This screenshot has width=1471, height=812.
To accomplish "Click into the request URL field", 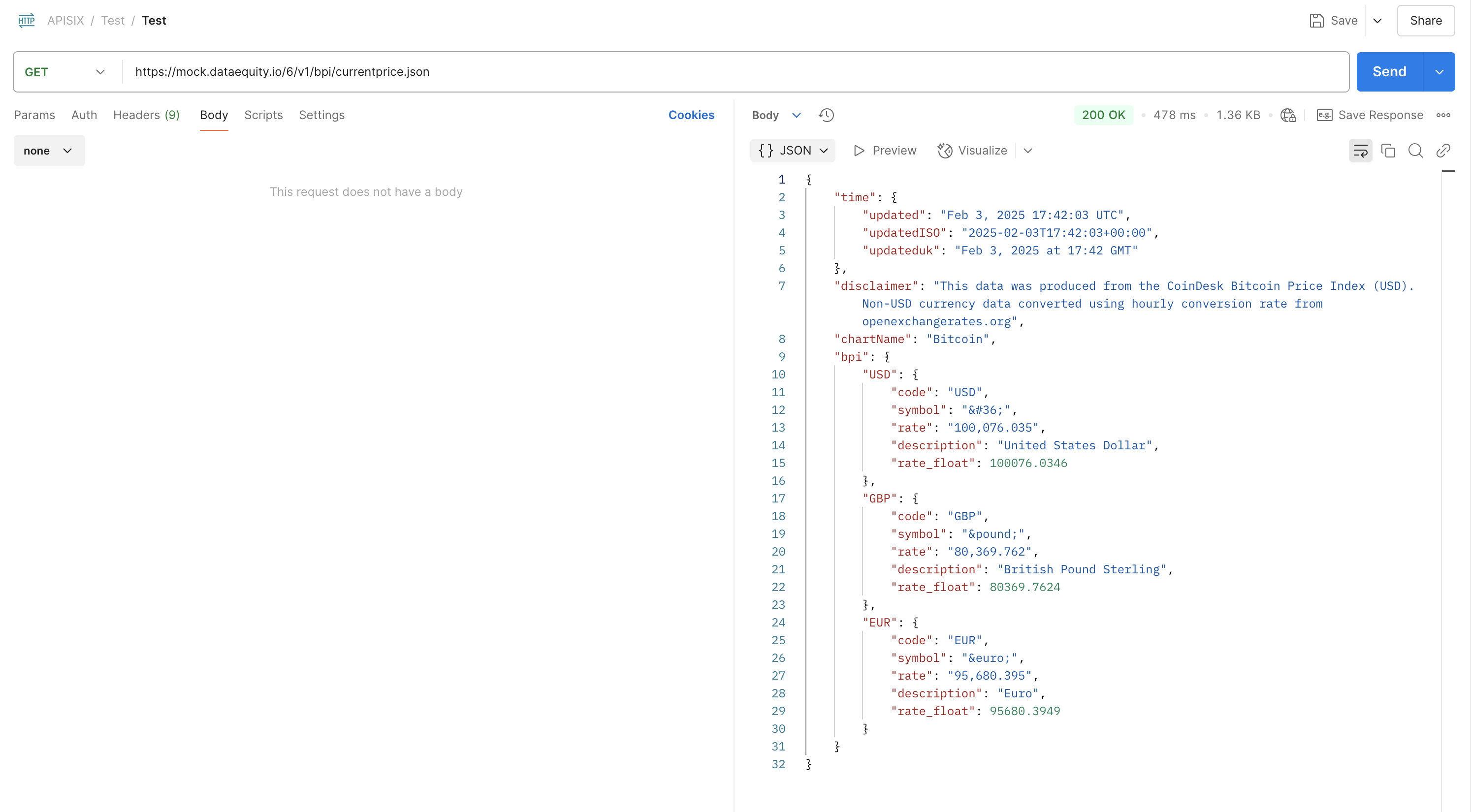I will tap(736, 72).
